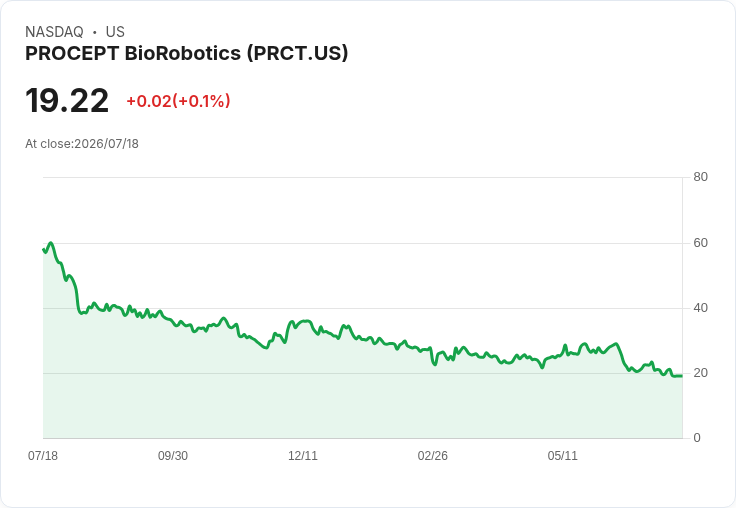Select the US market label
The image size is (736, 508).
tap(115, 32)
